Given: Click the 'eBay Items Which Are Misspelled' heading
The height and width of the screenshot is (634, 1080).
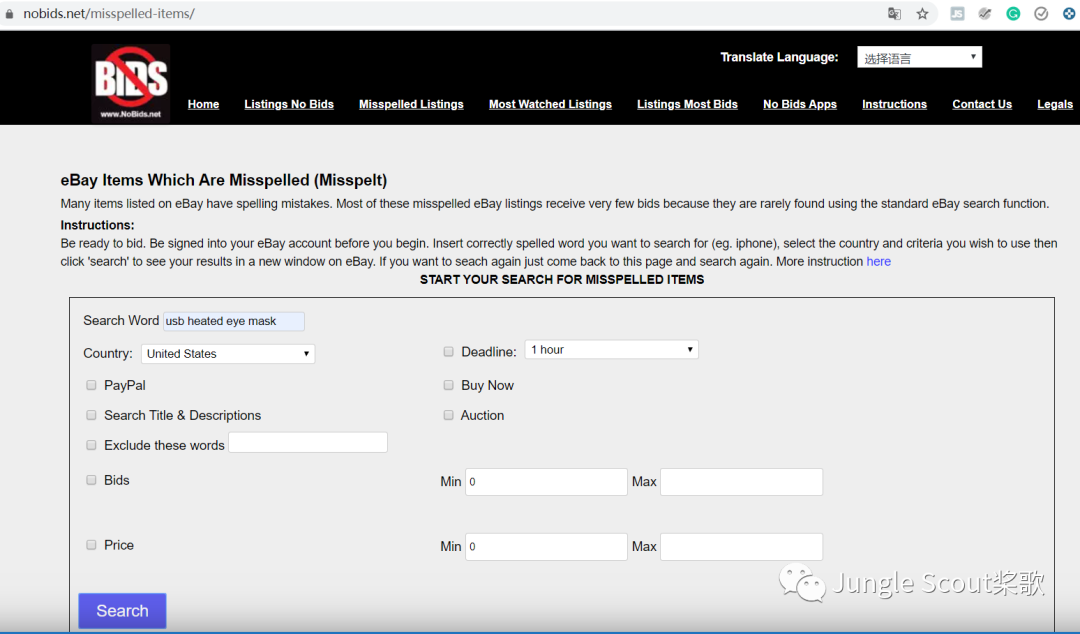Looking at the screenshot, I should click(224, 180).
